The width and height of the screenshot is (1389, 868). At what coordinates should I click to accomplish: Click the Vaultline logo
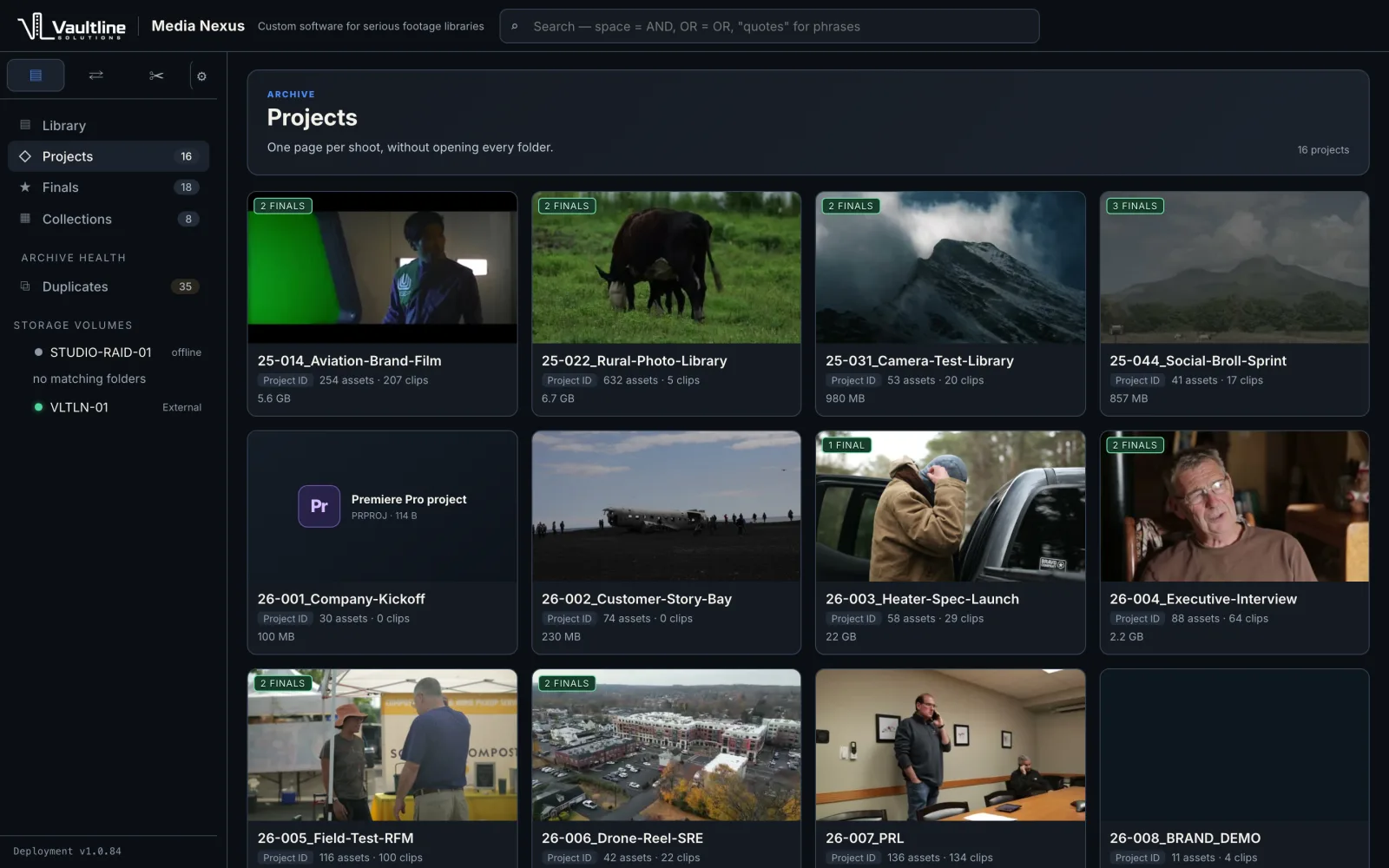point(71,26)
